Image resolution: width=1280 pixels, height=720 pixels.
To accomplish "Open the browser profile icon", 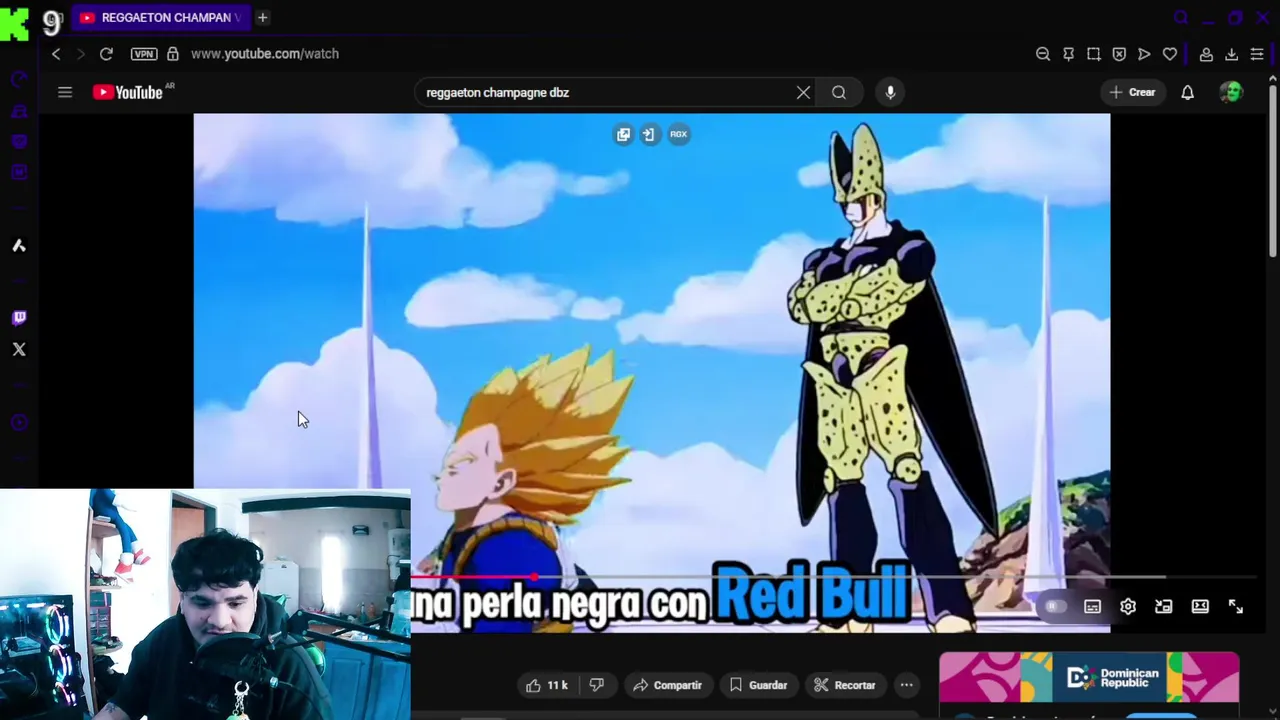I will click(1206, 54).
